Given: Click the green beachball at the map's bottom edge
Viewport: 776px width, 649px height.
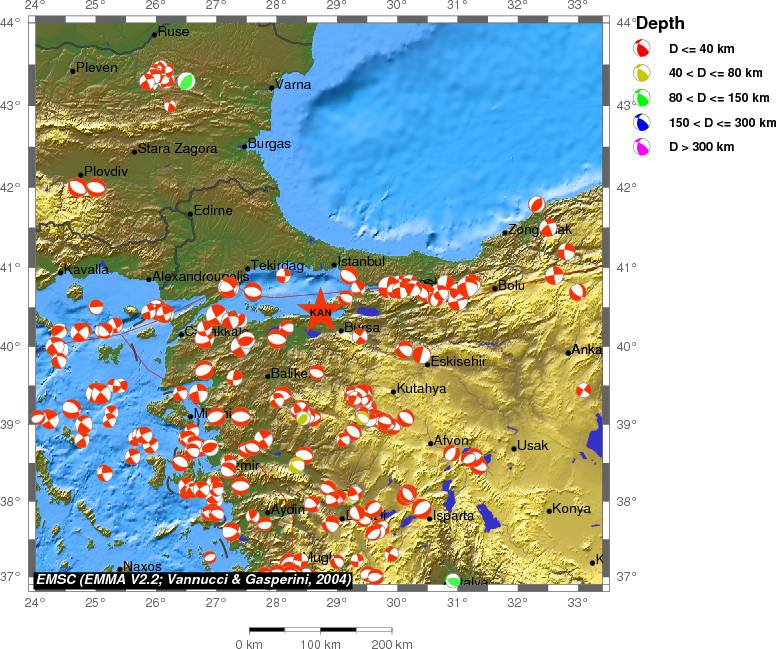Looking at the screenshot, I should (x=453, y=580).
